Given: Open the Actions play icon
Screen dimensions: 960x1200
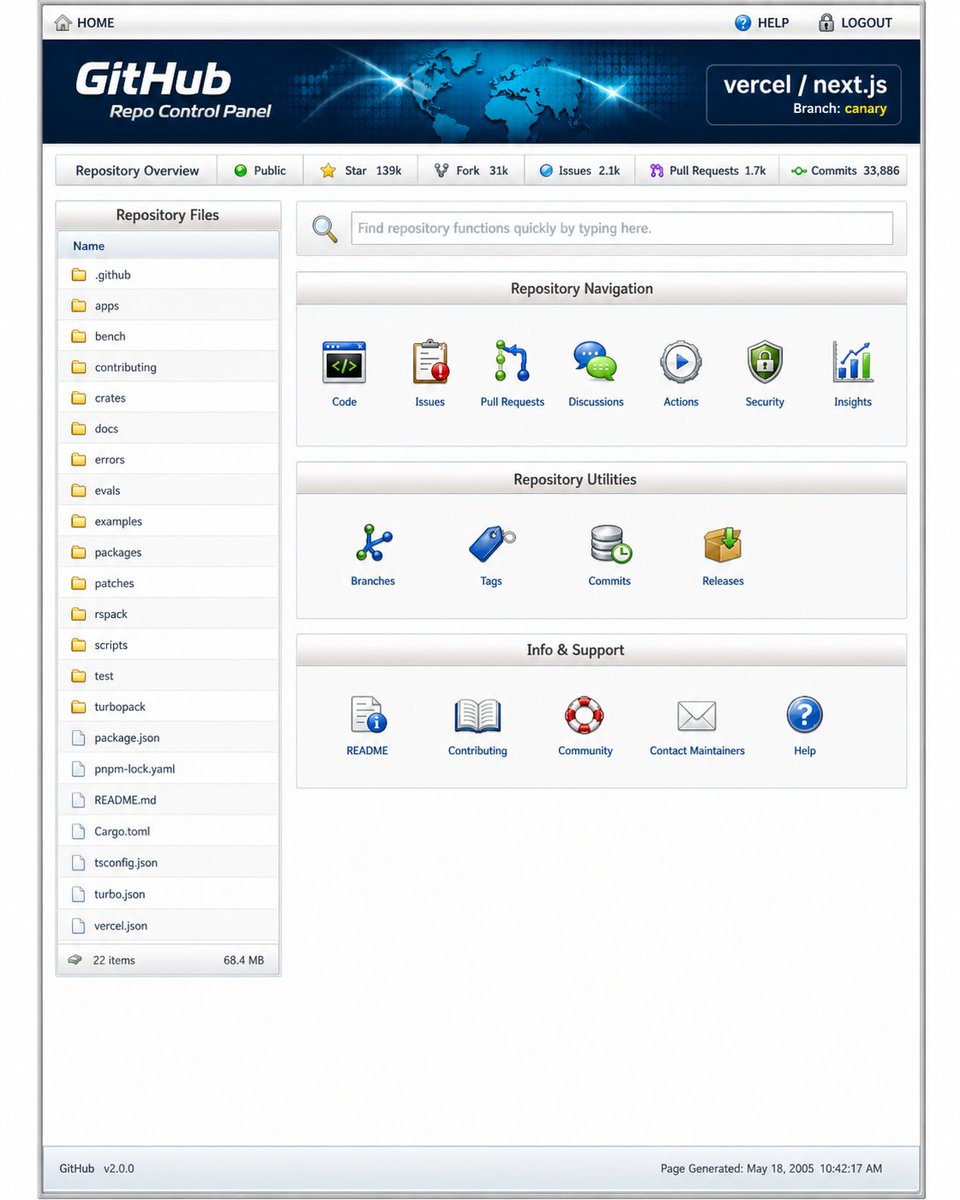Looking at the screenshot, I should 681,362.
